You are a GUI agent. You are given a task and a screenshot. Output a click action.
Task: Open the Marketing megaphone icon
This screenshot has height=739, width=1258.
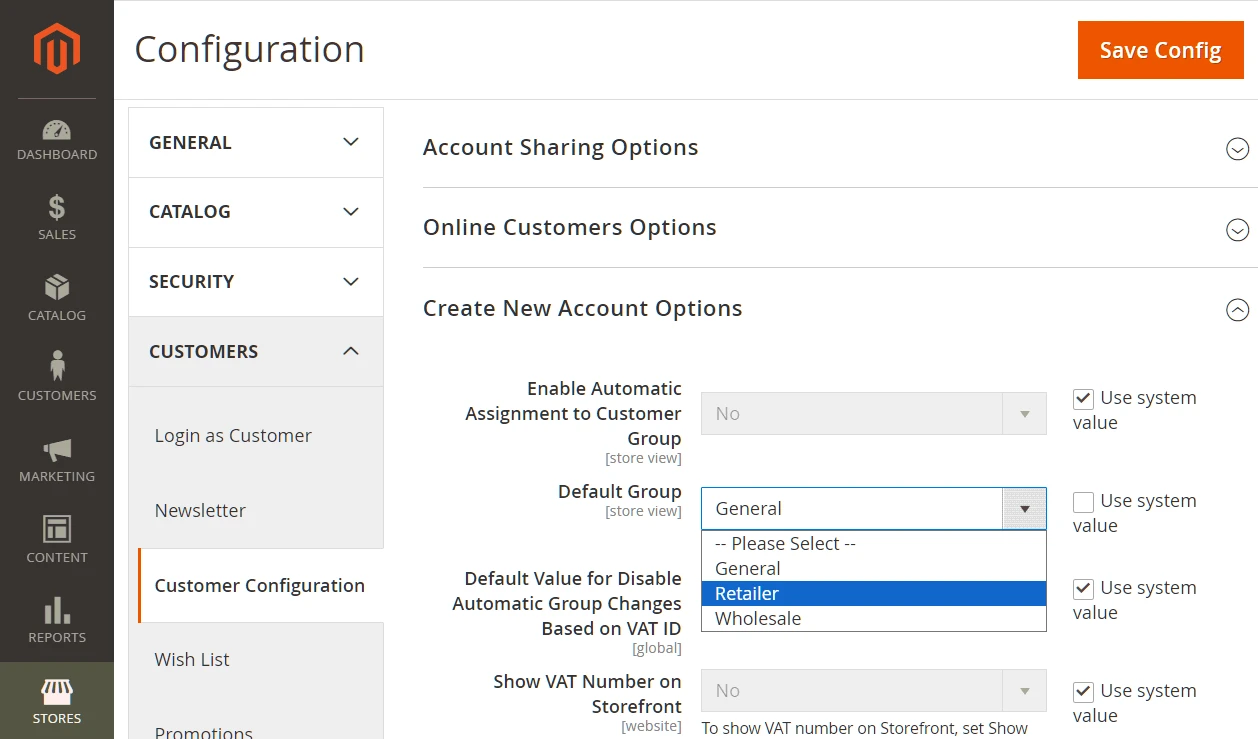pos(57,449)
